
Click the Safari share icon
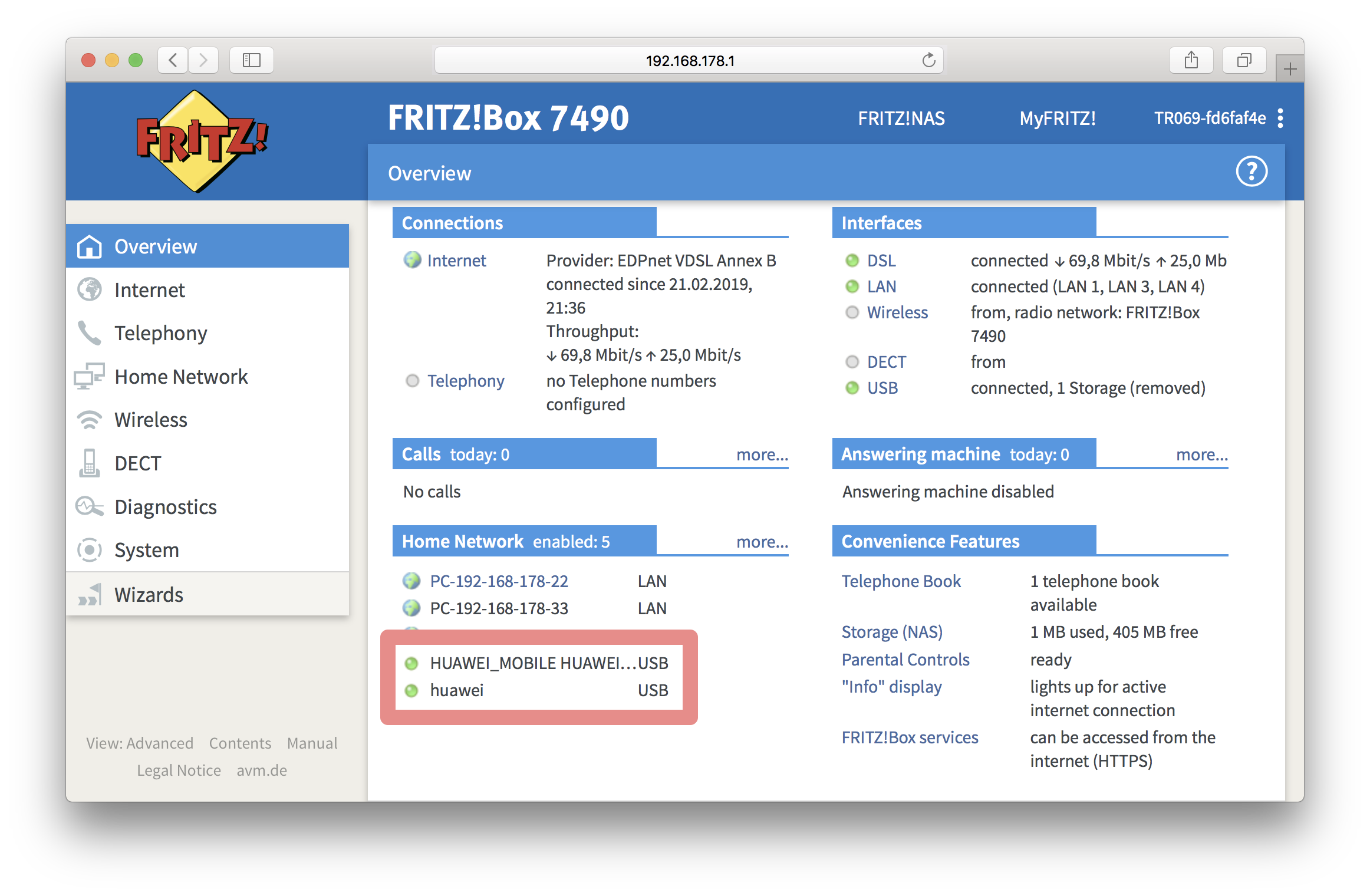[x=1191, y=60]
